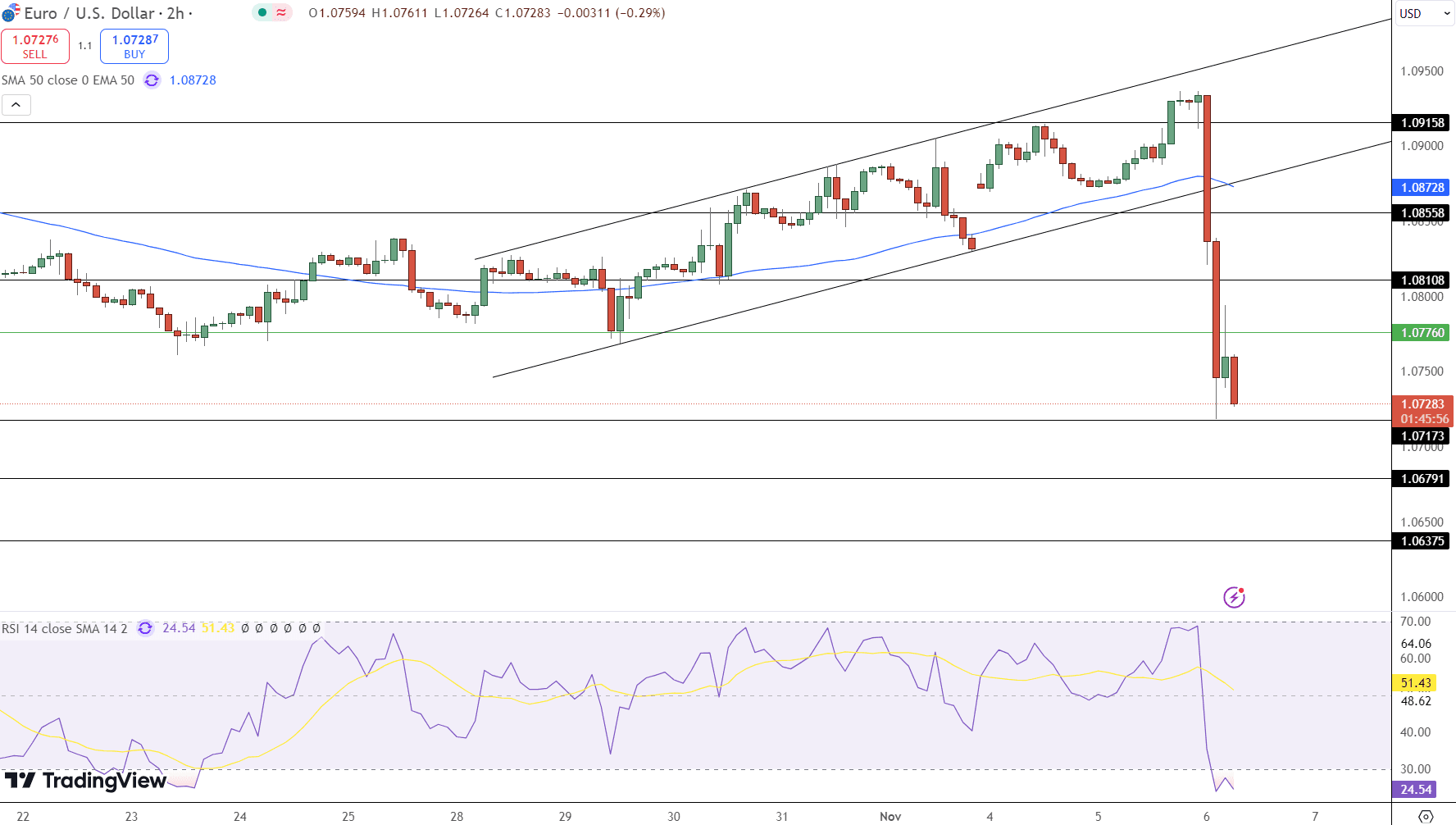Click the Nov date on time axis
The height and width of the screenshot is (825, 1456).
click(x=890, y=816)
